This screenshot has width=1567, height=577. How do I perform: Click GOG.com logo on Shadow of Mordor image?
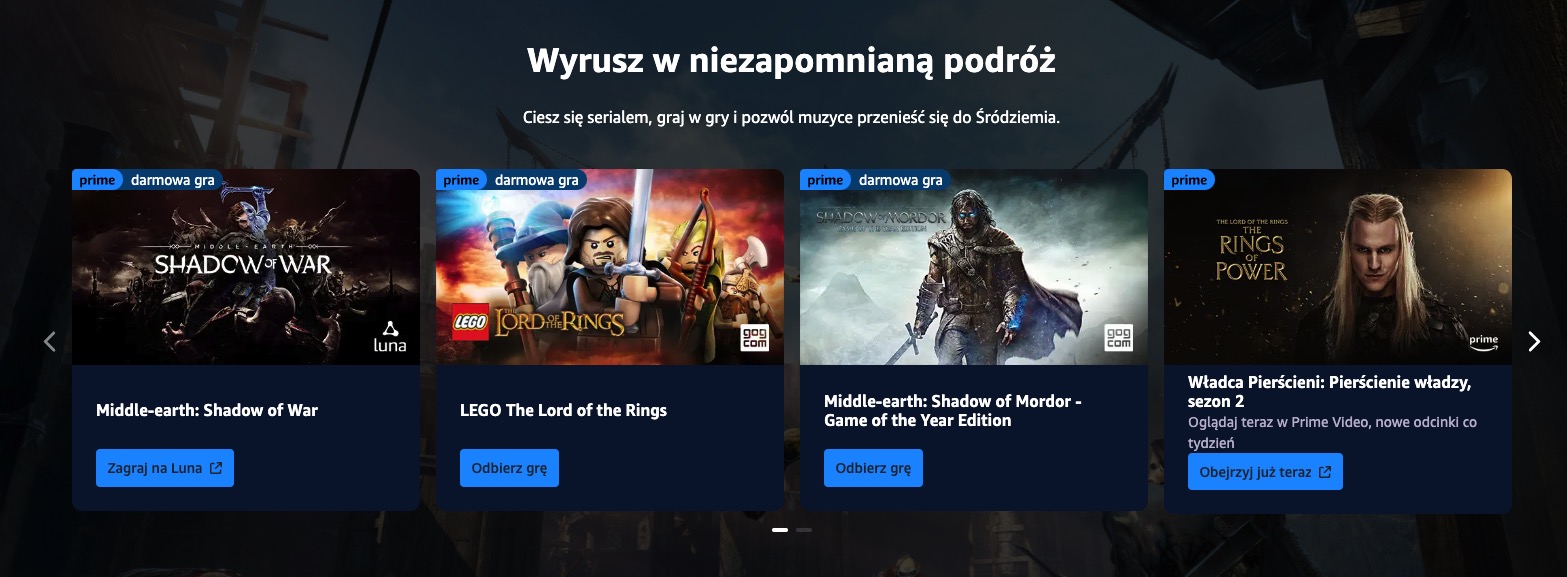coord(1118,338)
